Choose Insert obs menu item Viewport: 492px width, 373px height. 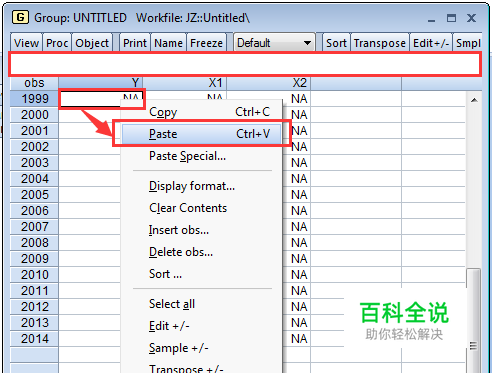click(x=202, y=230)
